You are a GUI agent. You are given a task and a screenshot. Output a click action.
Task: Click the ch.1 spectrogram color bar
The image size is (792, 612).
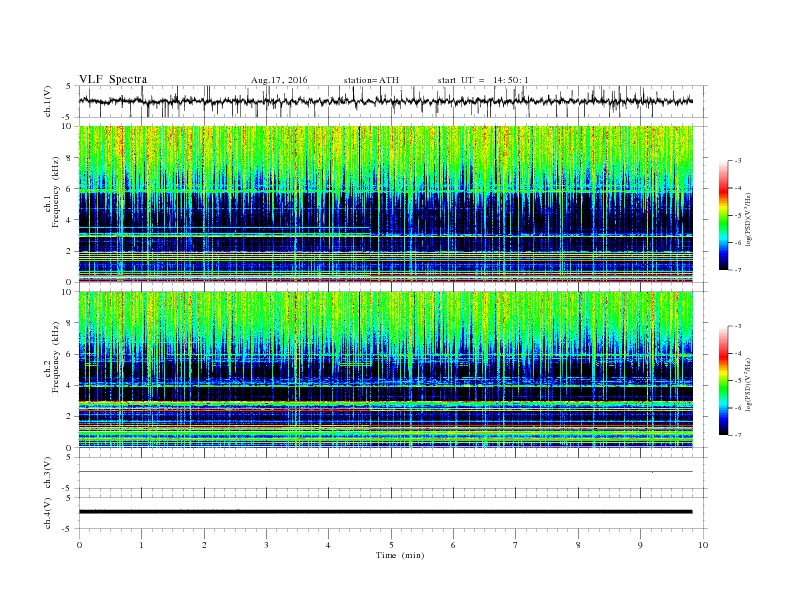(723, 215)
